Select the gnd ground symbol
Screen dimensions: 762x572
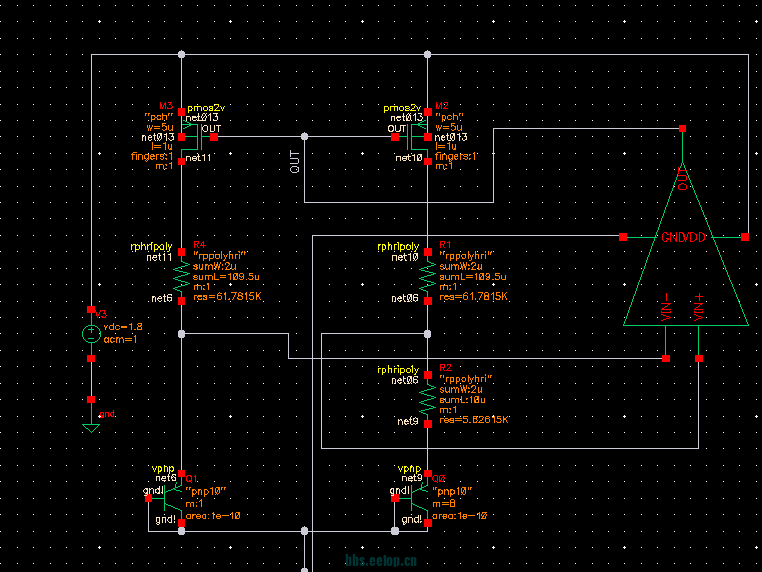[x=91, y=425]
